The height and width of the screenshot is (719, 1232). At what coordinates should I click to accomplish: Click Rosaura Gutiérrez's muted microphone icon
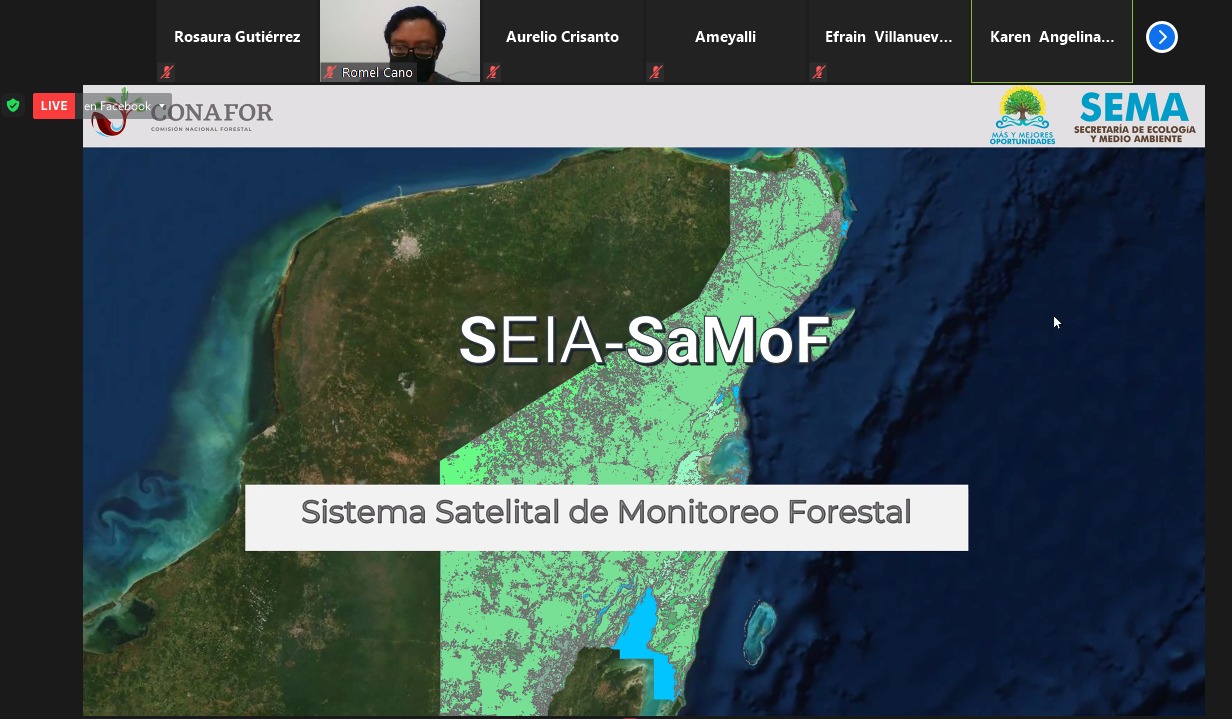(x=166, y=72)
